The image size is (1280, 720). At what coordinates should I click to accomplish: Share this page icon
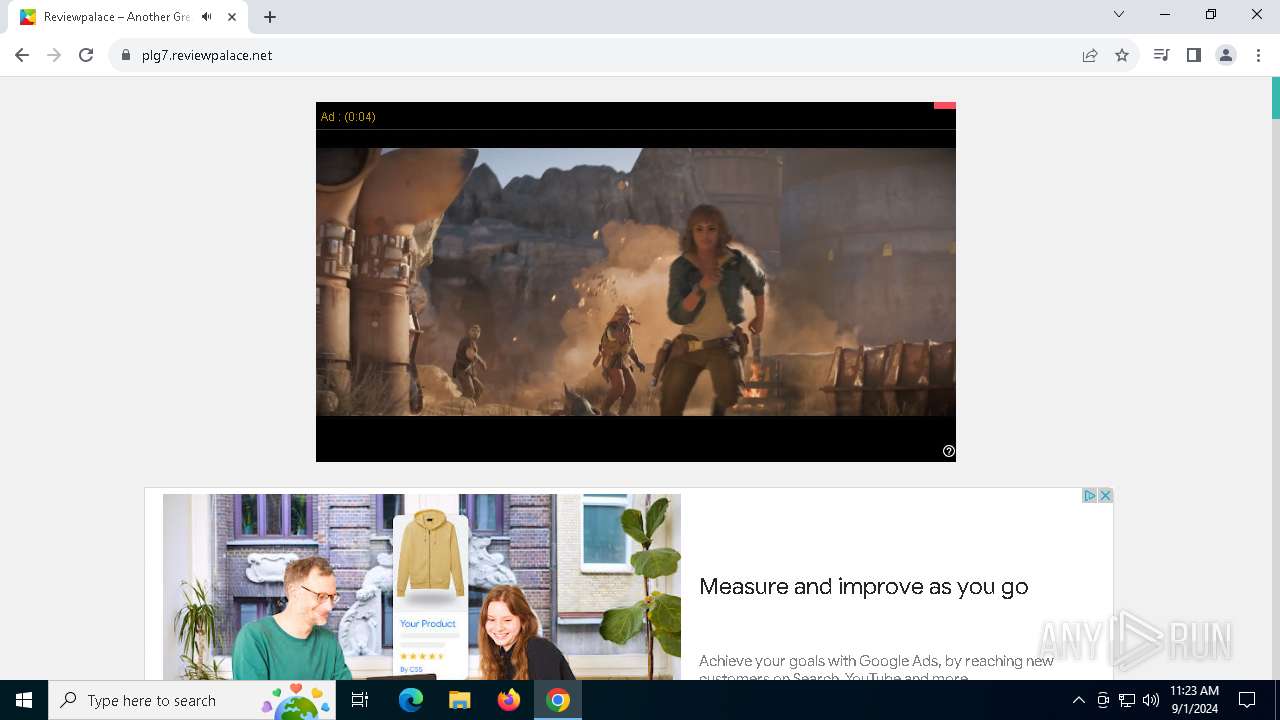[1090, 55]
